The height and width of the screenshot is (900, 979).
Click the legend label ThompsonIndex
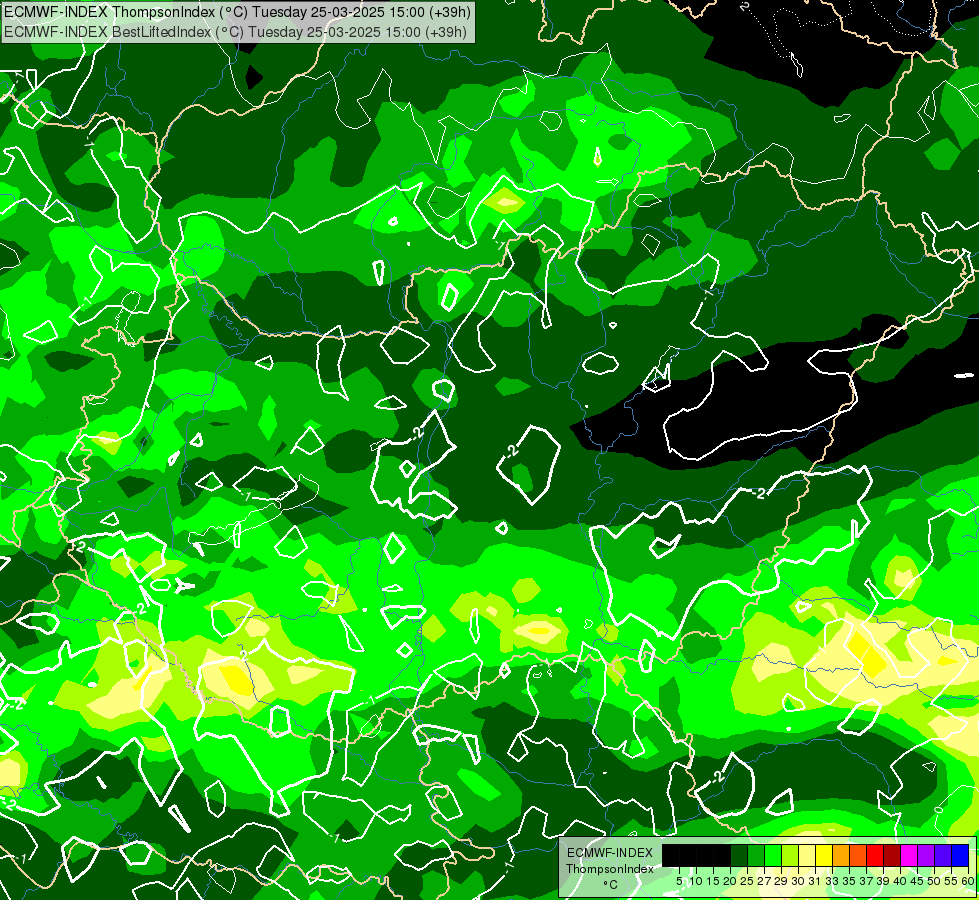pyautogui.click(x=610, y=869)
